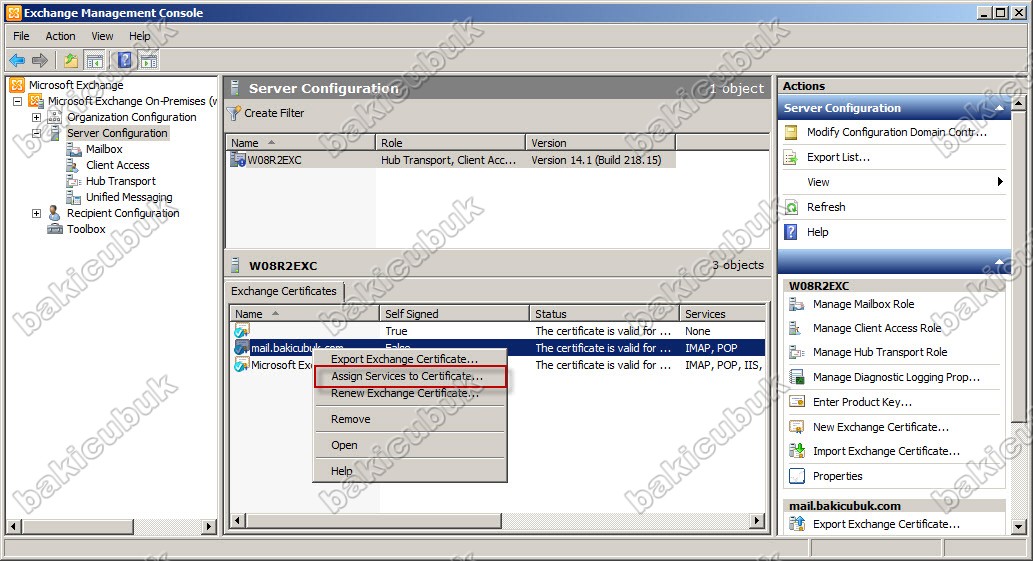
Task: Click the Actions pane scroll down arrow
Action: pyautogui.click(x=1019, y=527)
